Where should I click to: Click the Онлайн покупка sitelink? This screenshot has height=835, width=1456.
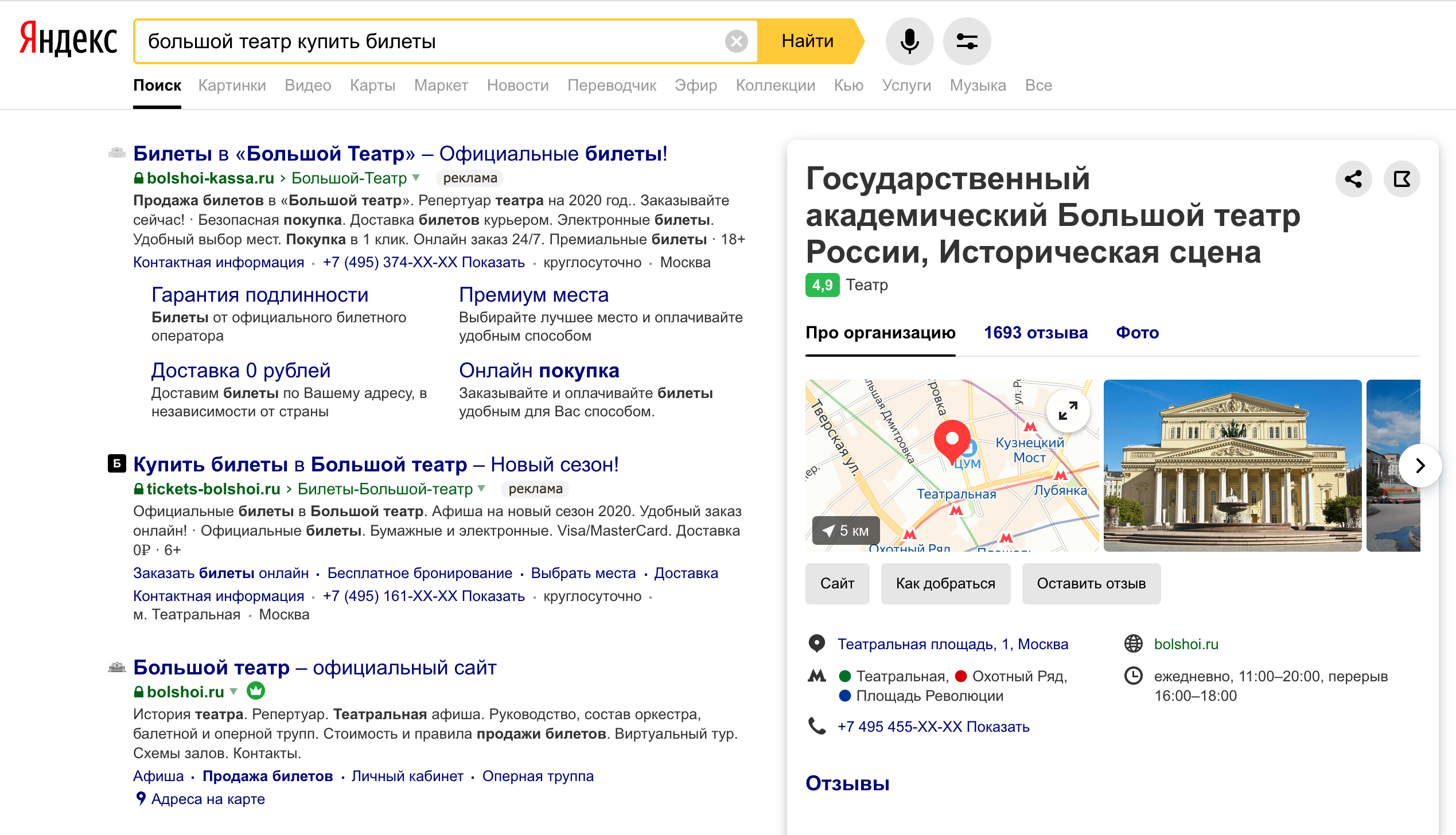pos(539,370)
